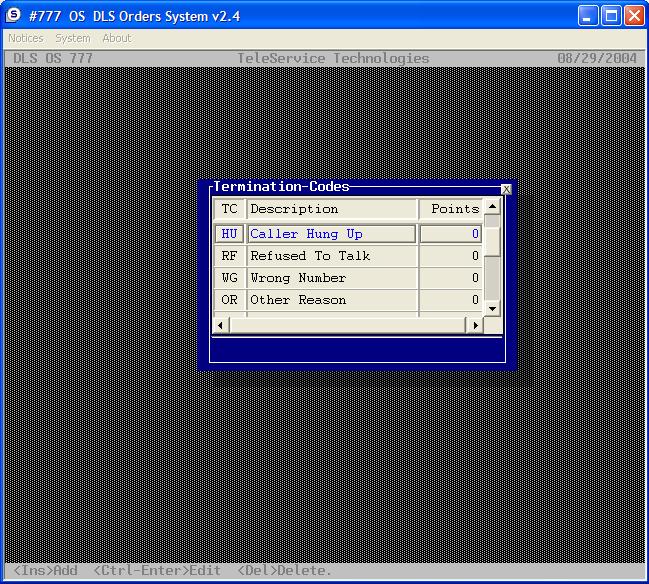Screen dimensions: 649x584
Task: Select the OR code cell
Action: coord(229,300)
